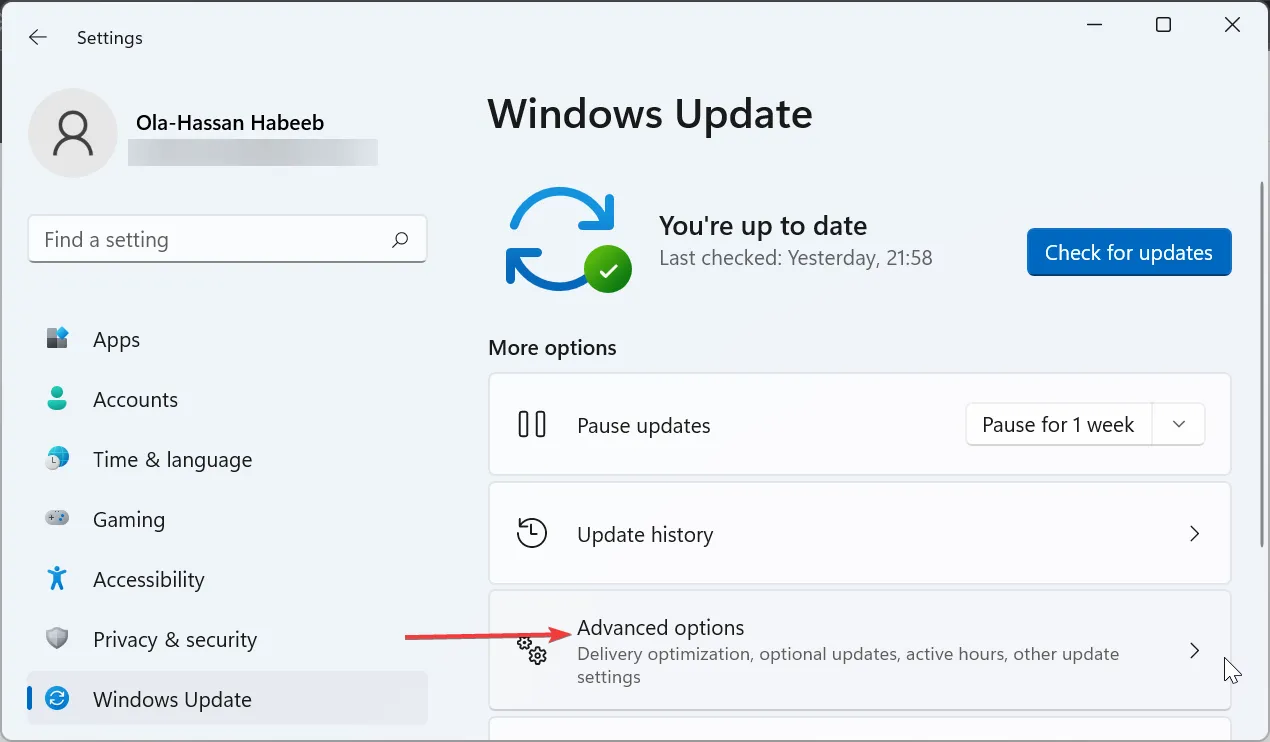Viewport: 1270px width, 742px height.
Task: Open Advanced options entry
Action: [859, 650]
